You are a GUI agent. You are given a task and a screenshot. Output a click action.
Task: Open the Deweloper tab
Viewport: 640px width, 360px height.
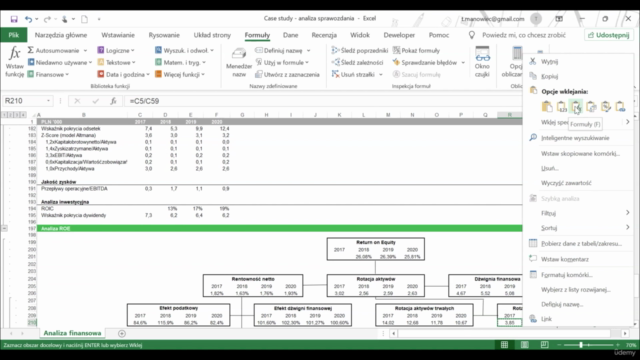[x=399, y=35]
